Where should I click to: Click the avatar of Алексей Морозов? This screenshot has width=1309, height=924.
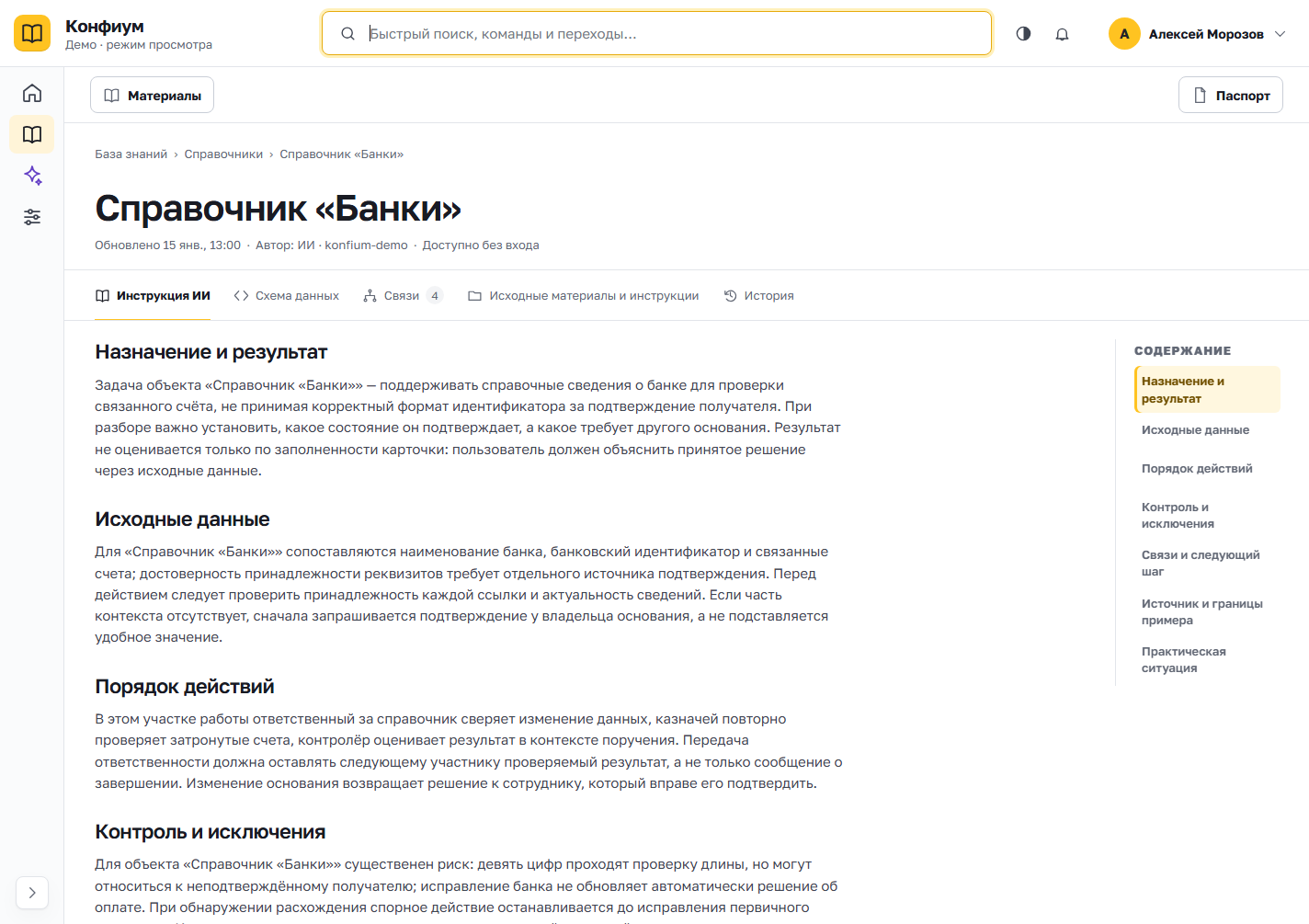pyautogui.click(x=1124, y=34)
